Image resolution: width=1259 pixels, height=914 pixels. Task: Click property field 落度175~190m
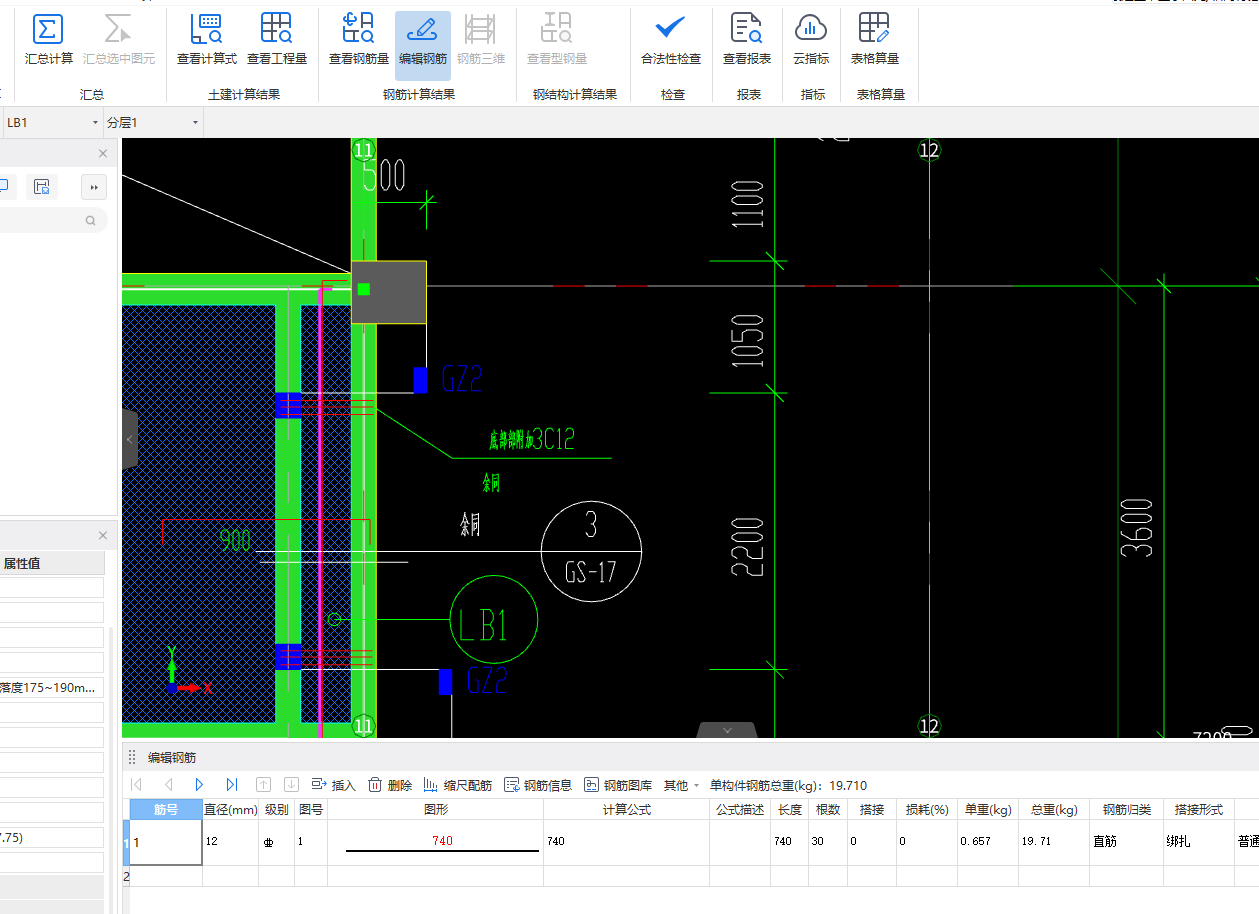(52, 688)
